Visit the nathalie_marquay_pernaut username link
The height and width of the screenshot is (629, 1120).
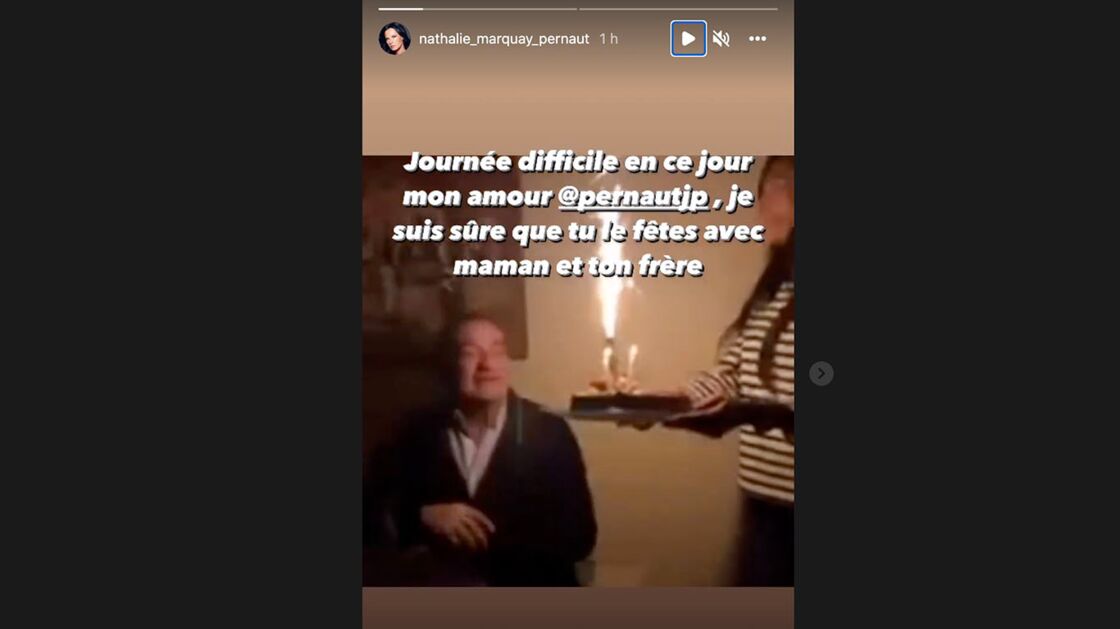[x=504, y=39]
